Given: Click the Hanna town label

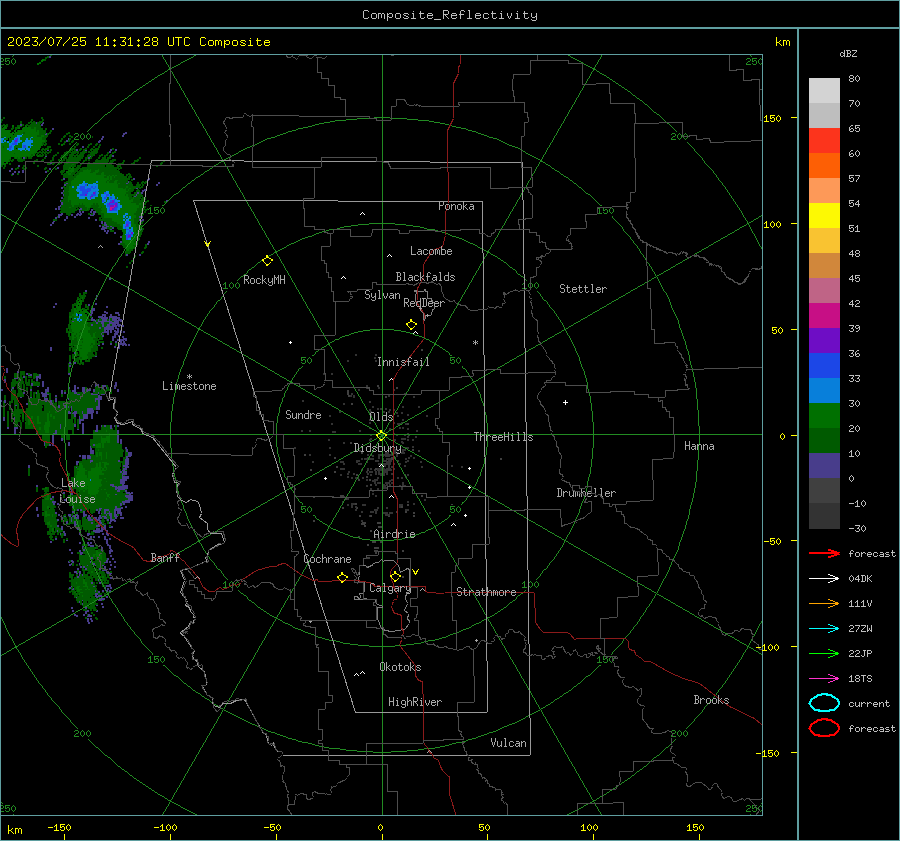Looking at the screenshot, I should (699, 446).
